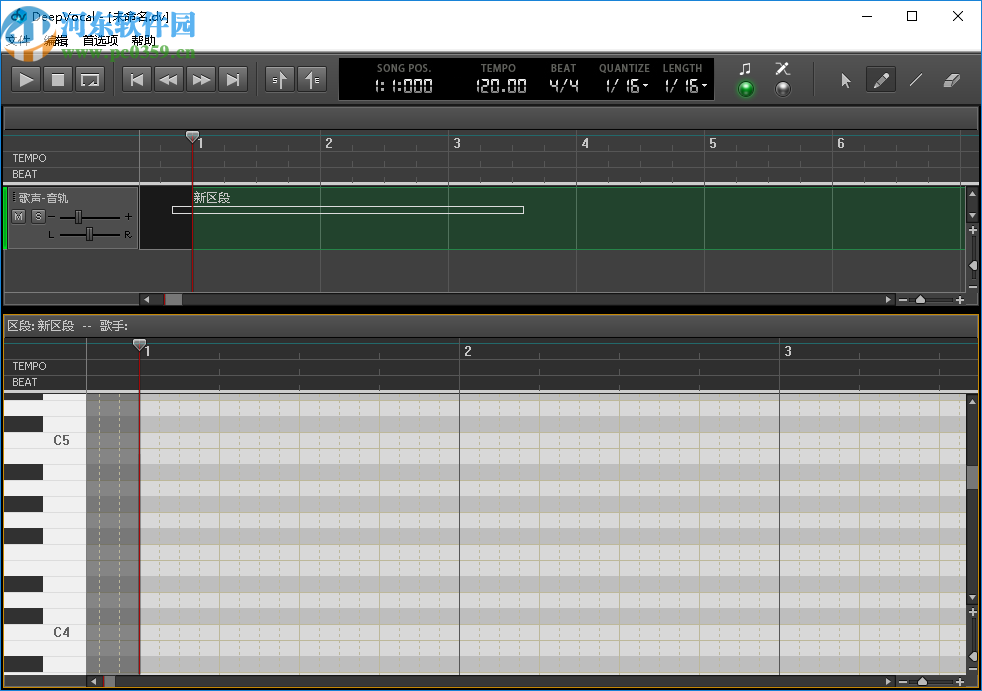Activate the pitch-editing pencil mode icon
Image resolution: width=982 pixels, height=691 pixels.
point(782,68)
